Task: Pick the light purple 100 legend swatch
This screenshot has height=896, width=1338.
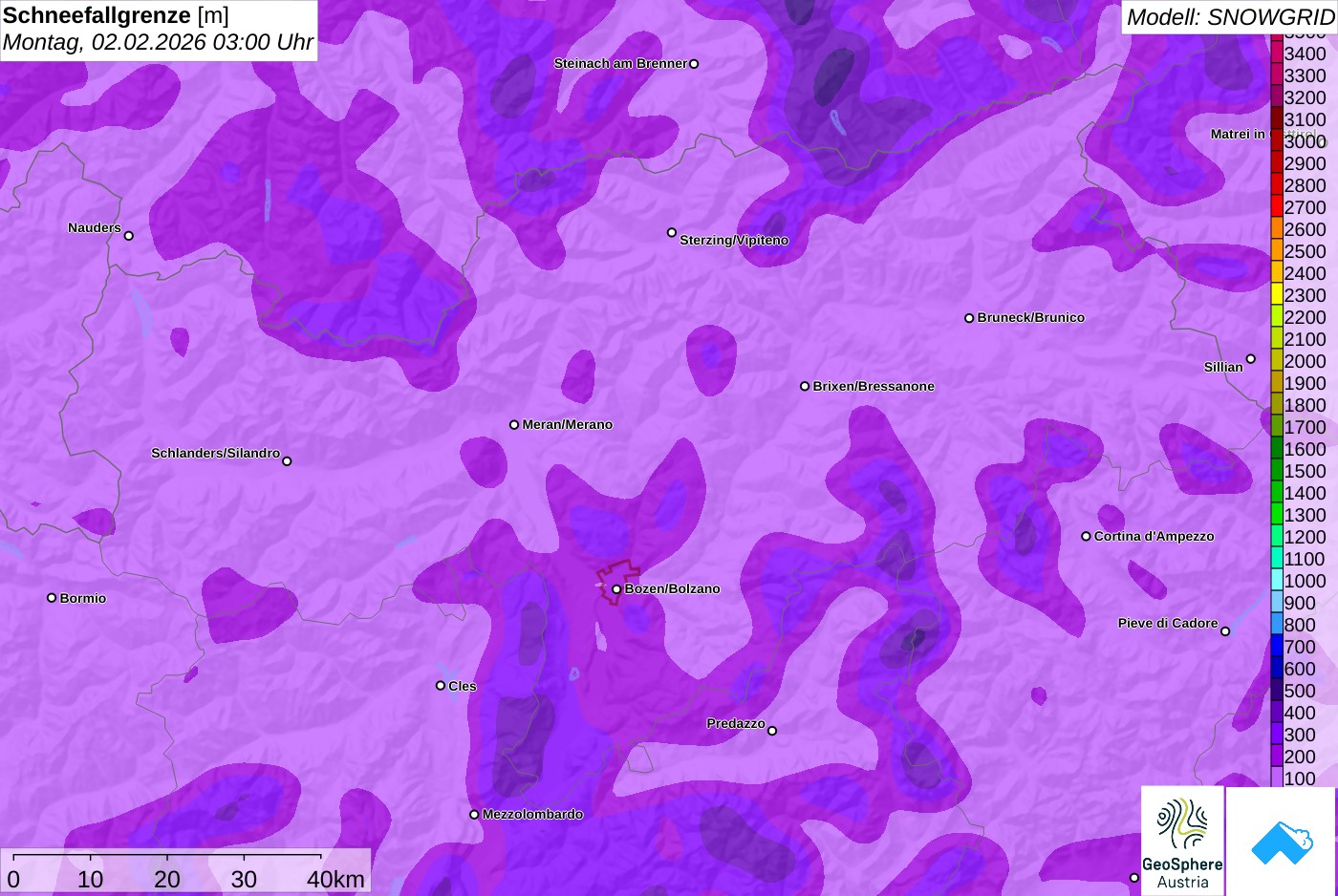Action: 1277,779
